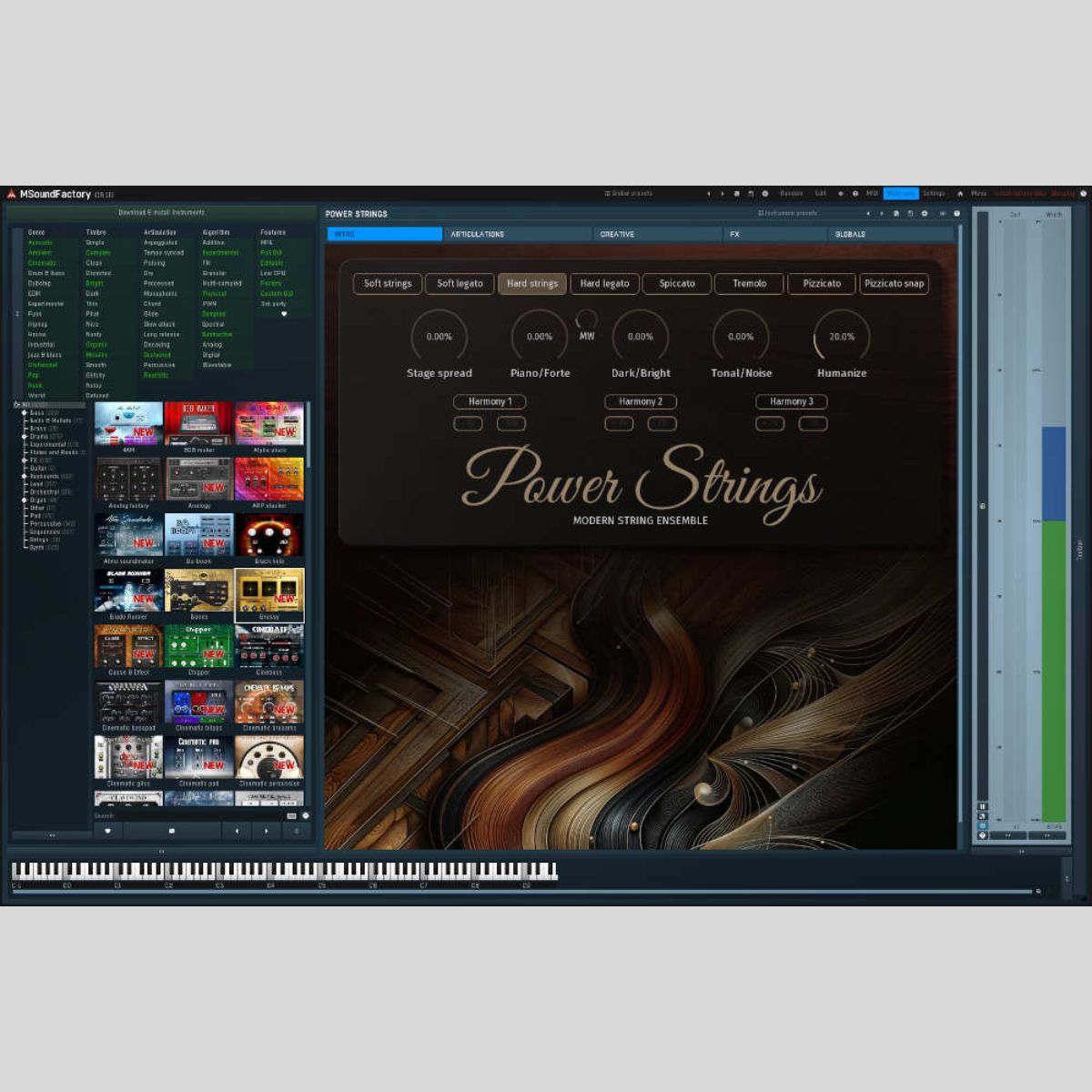Toggle the Acoustic genre filter
Viewport: 1092px width, 1092px height.
click(x=40, y=242)
